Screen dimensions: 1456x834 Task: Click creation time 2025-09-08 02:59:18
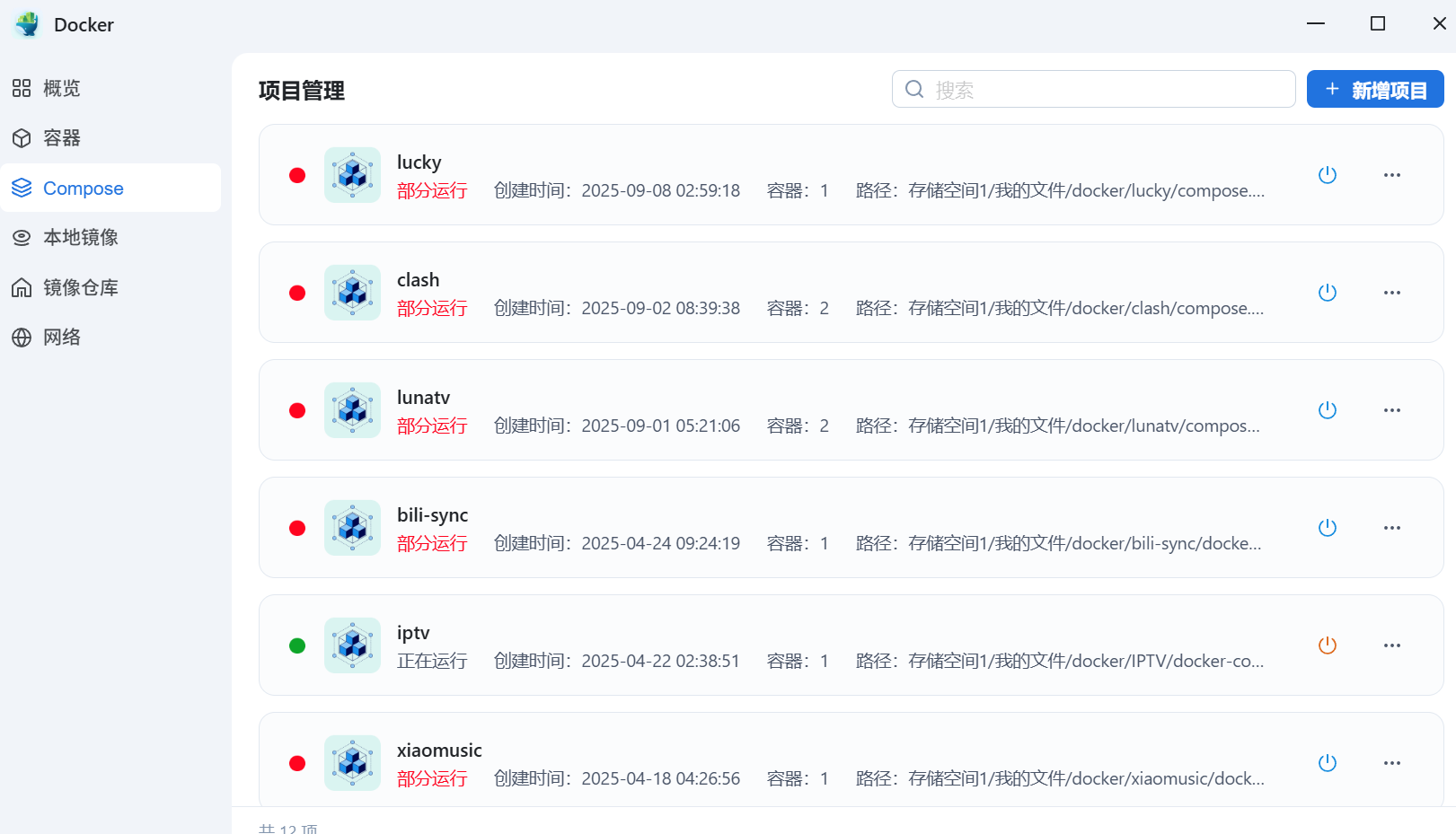(x=661, y=190)
